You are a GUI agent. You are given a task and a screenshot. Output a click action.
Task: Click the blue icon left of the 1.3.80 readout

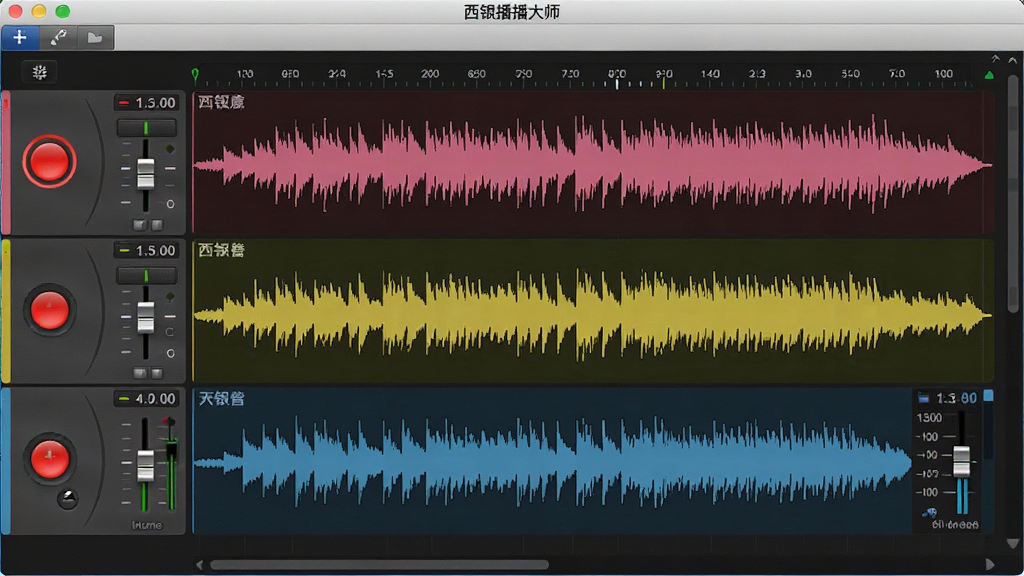923,398
